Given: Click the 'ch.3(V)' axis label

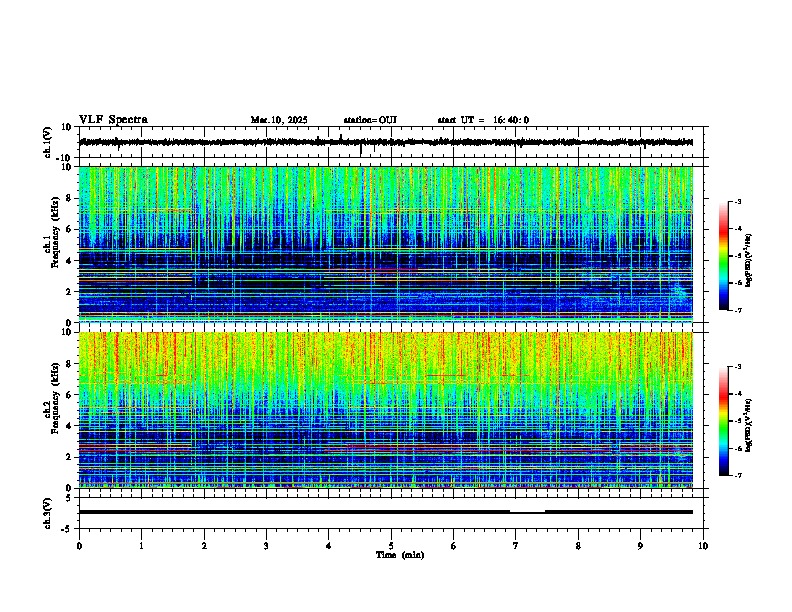Looking at the screenshot, I should tap(48, 513).
